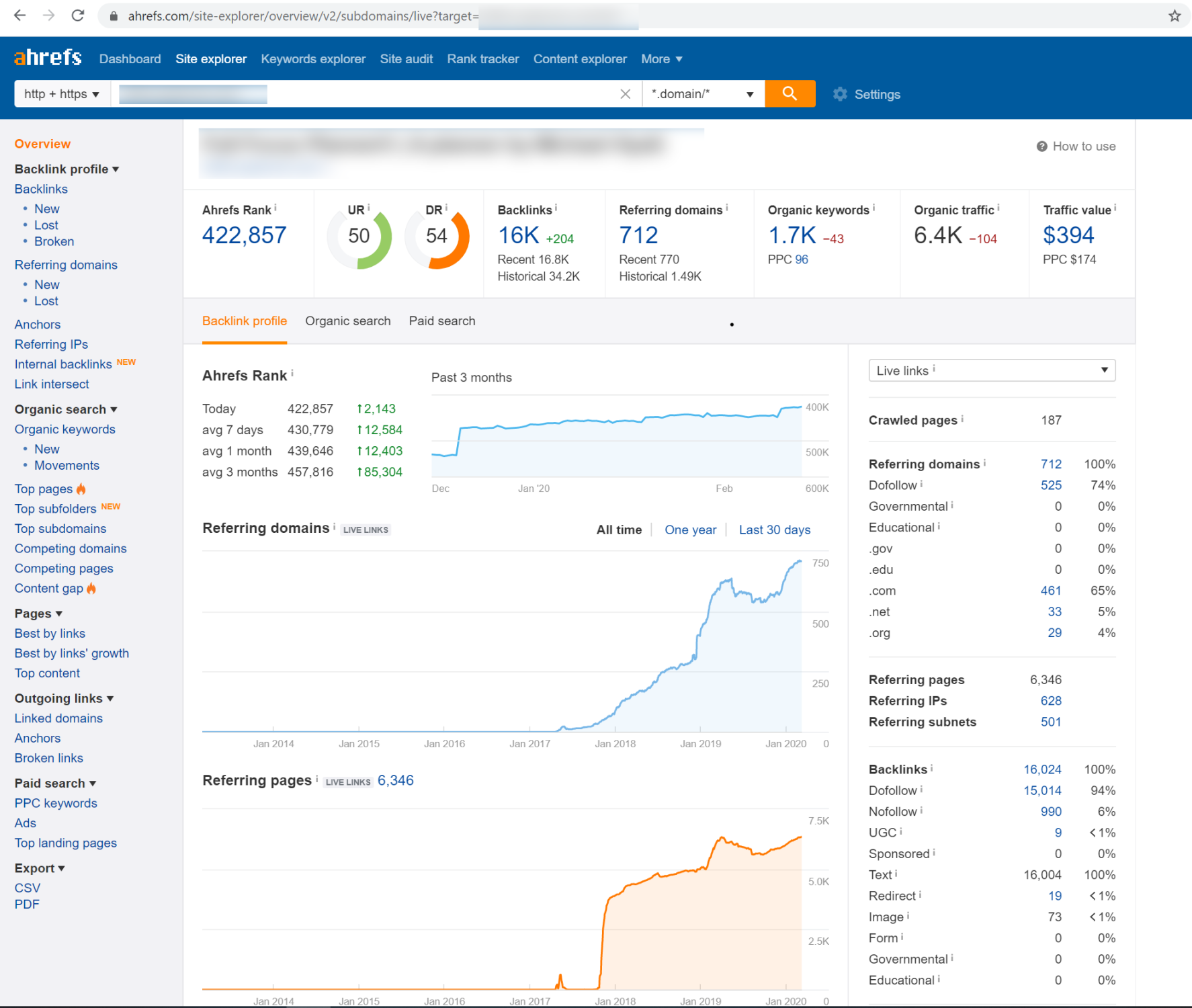
Task: Select the One year chart range
Action: click(690, 530)
